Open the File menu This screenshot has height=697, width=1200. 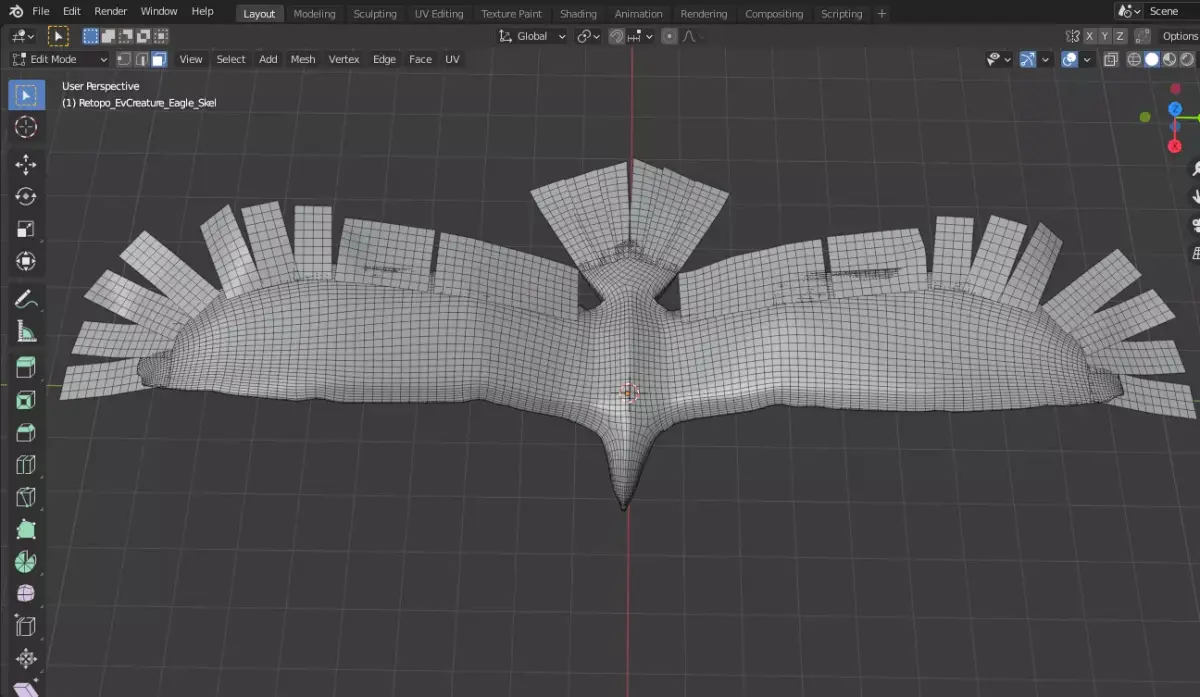[41, 11]
